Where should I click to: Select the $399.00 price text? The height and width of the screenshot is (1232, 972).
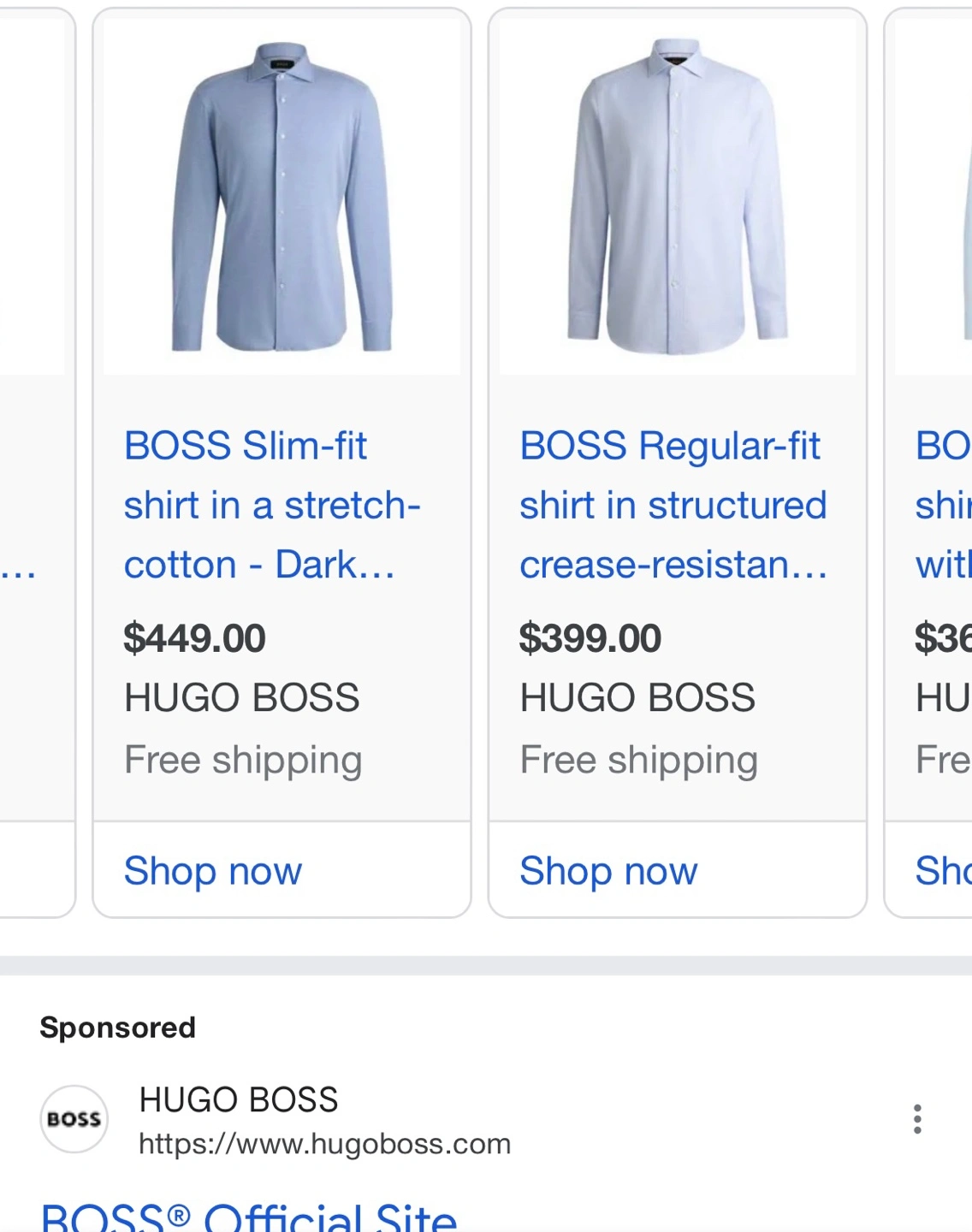pos(590,638)
